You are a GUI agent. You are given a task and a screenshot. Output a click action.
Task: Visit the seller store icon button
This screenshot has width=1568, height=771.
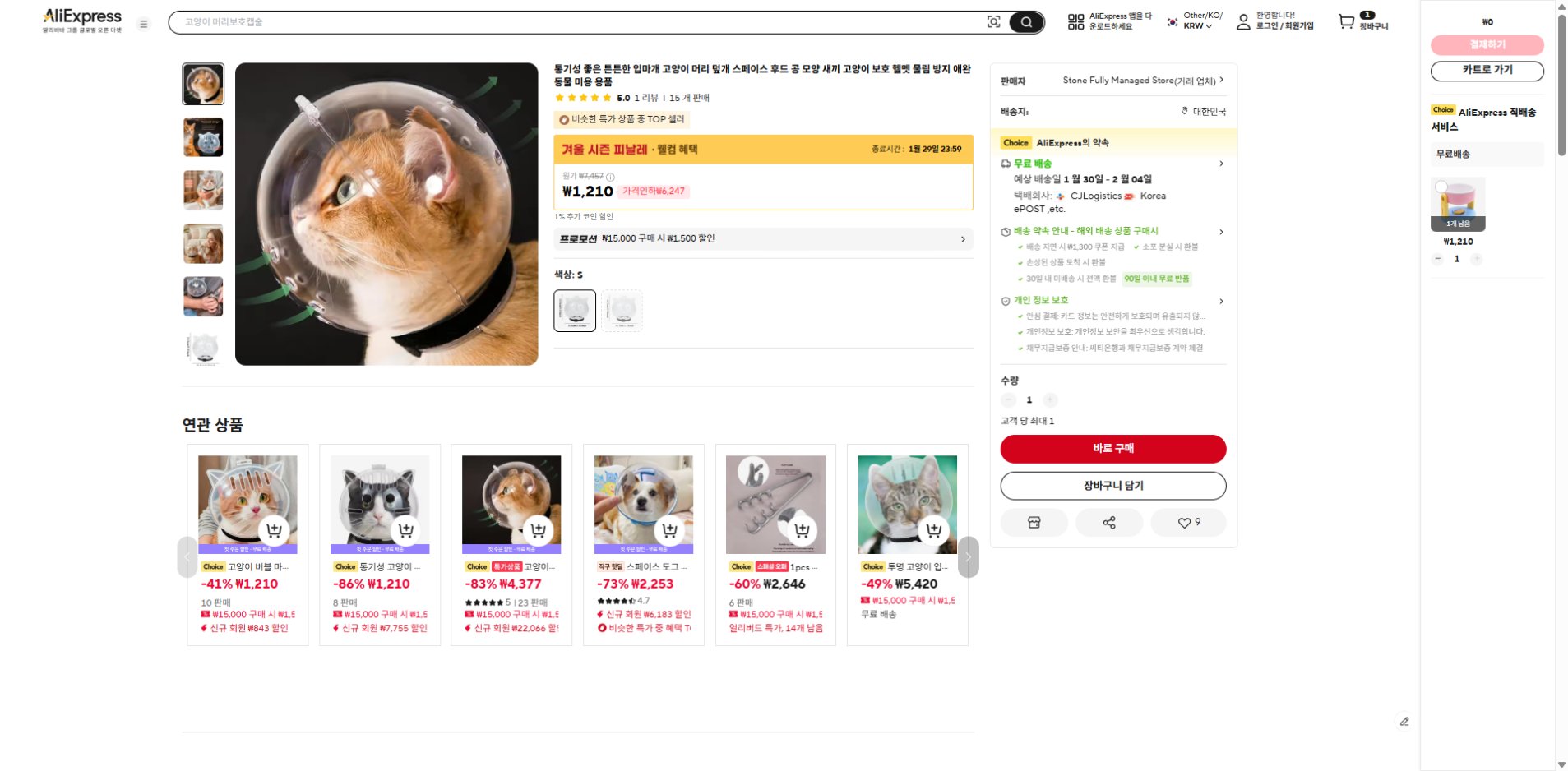tap(1034, 523)
